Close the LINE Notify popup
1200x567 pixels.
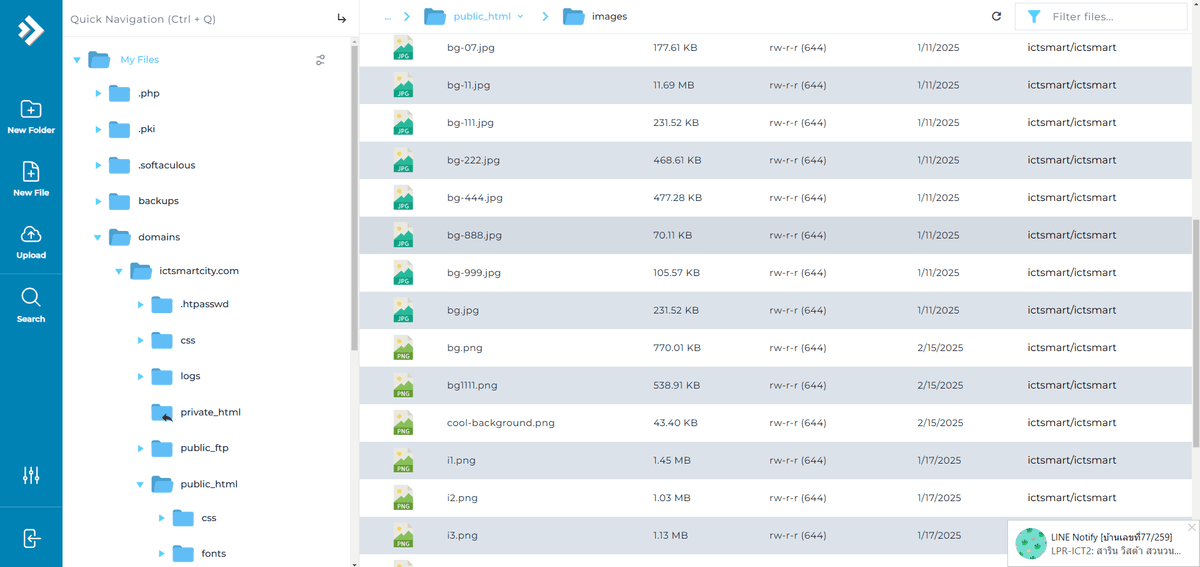[x=1191, y=527]
